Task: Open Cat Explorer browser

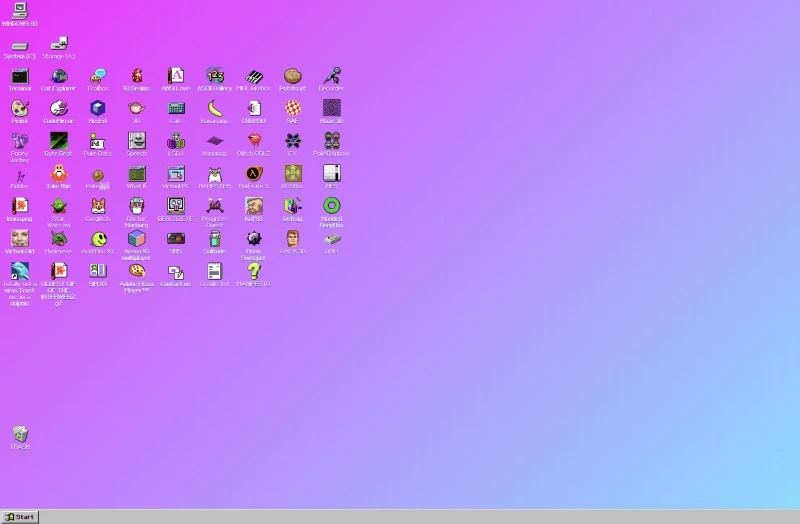Action: coord(59,76)
